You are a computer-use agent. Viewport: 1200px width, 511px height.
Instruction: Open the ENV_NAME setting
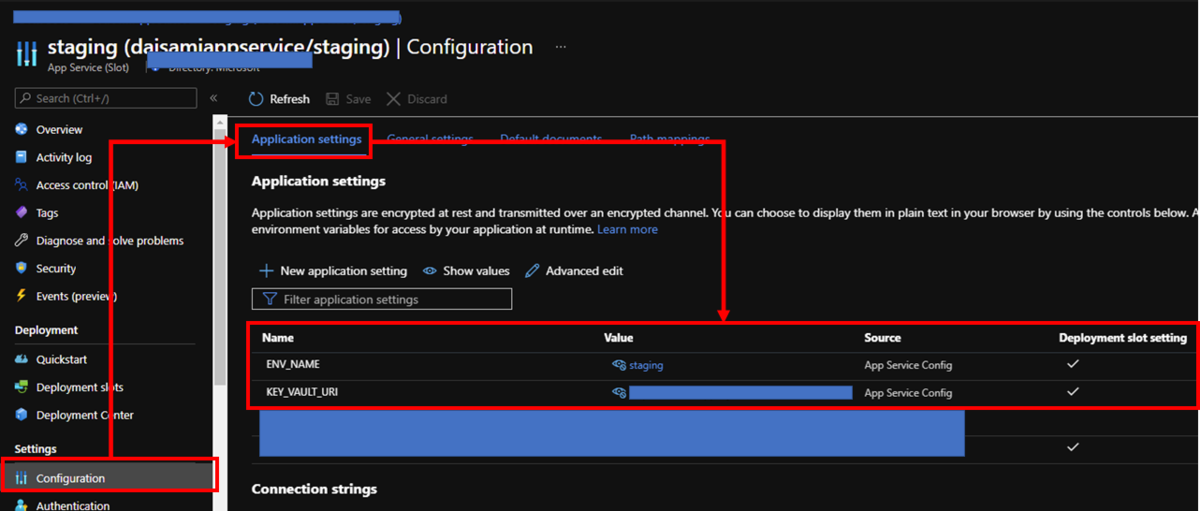tap(293, 366)
